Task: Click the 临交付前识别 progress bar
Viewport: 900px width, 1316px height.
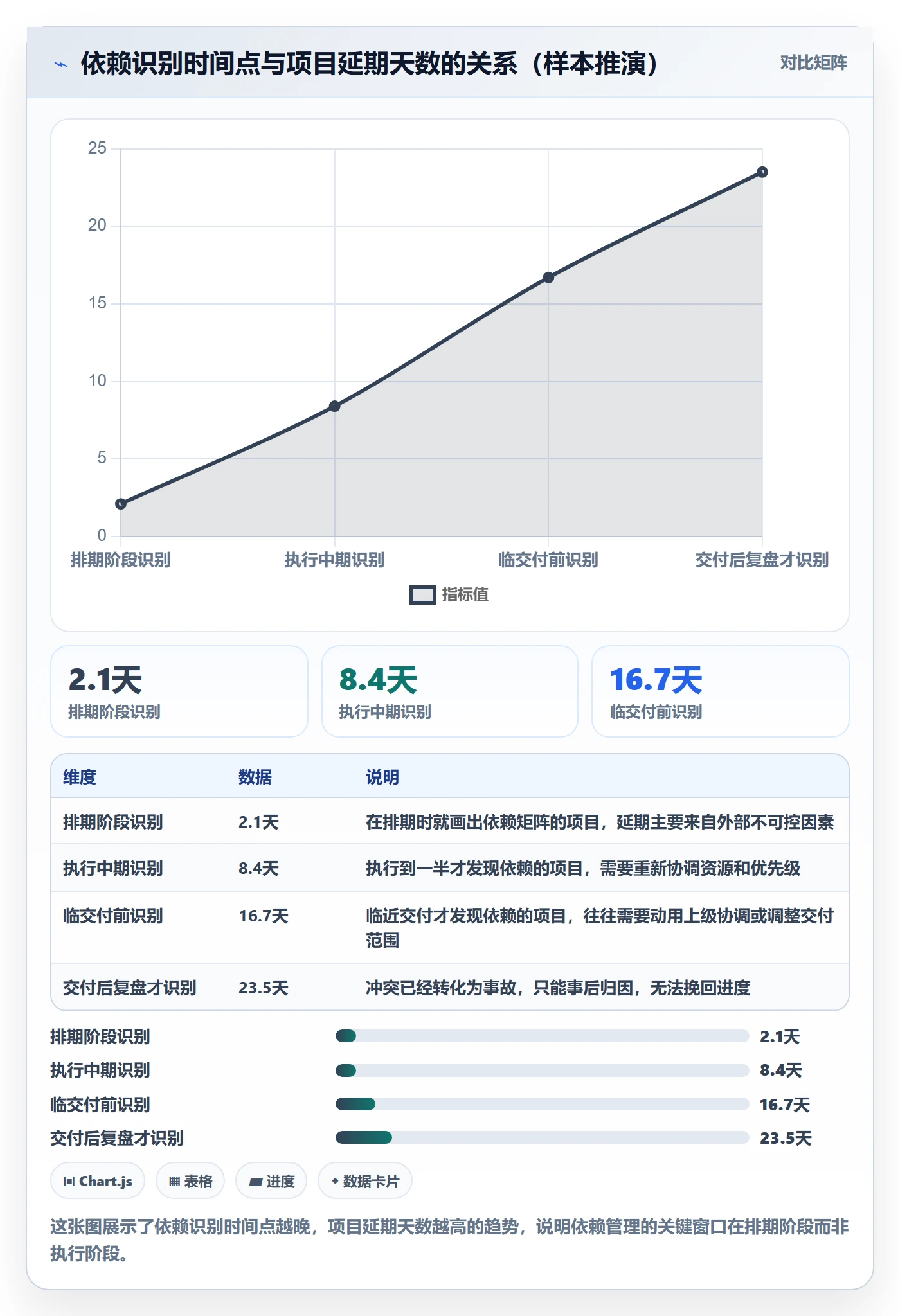Action: pyautogui.click(x=543, y=1104)
